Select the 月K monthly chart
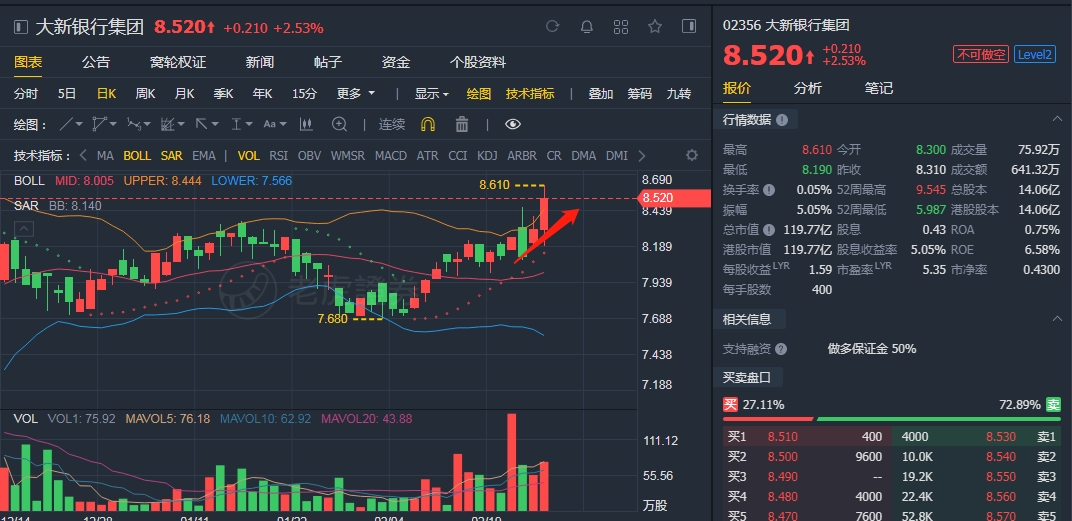This screenshot has width=1072, height=521. coord(185,94)
